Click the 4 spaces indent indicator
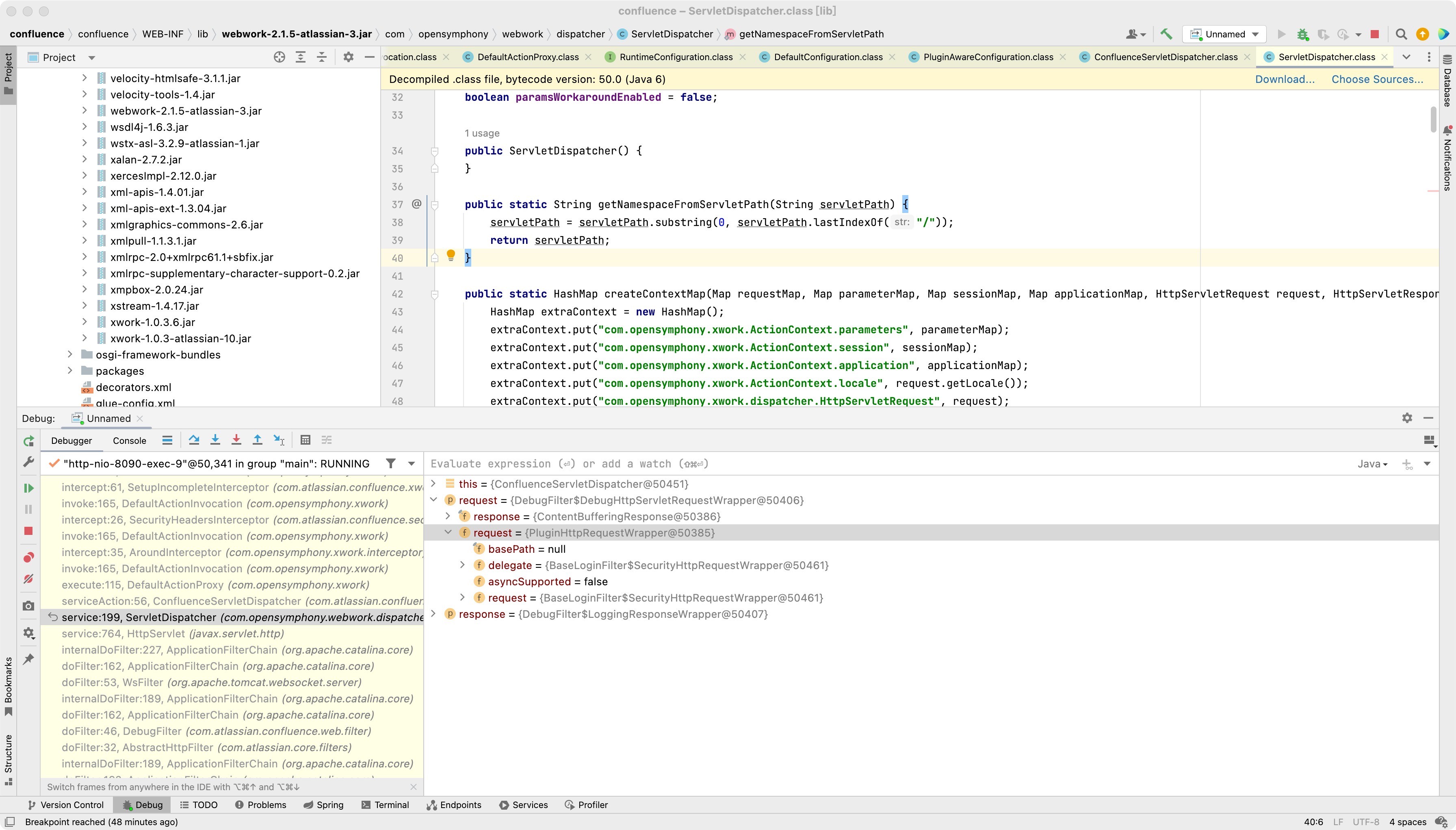Viewport: 1456px width, 830px height. (x=1407, y=822)
